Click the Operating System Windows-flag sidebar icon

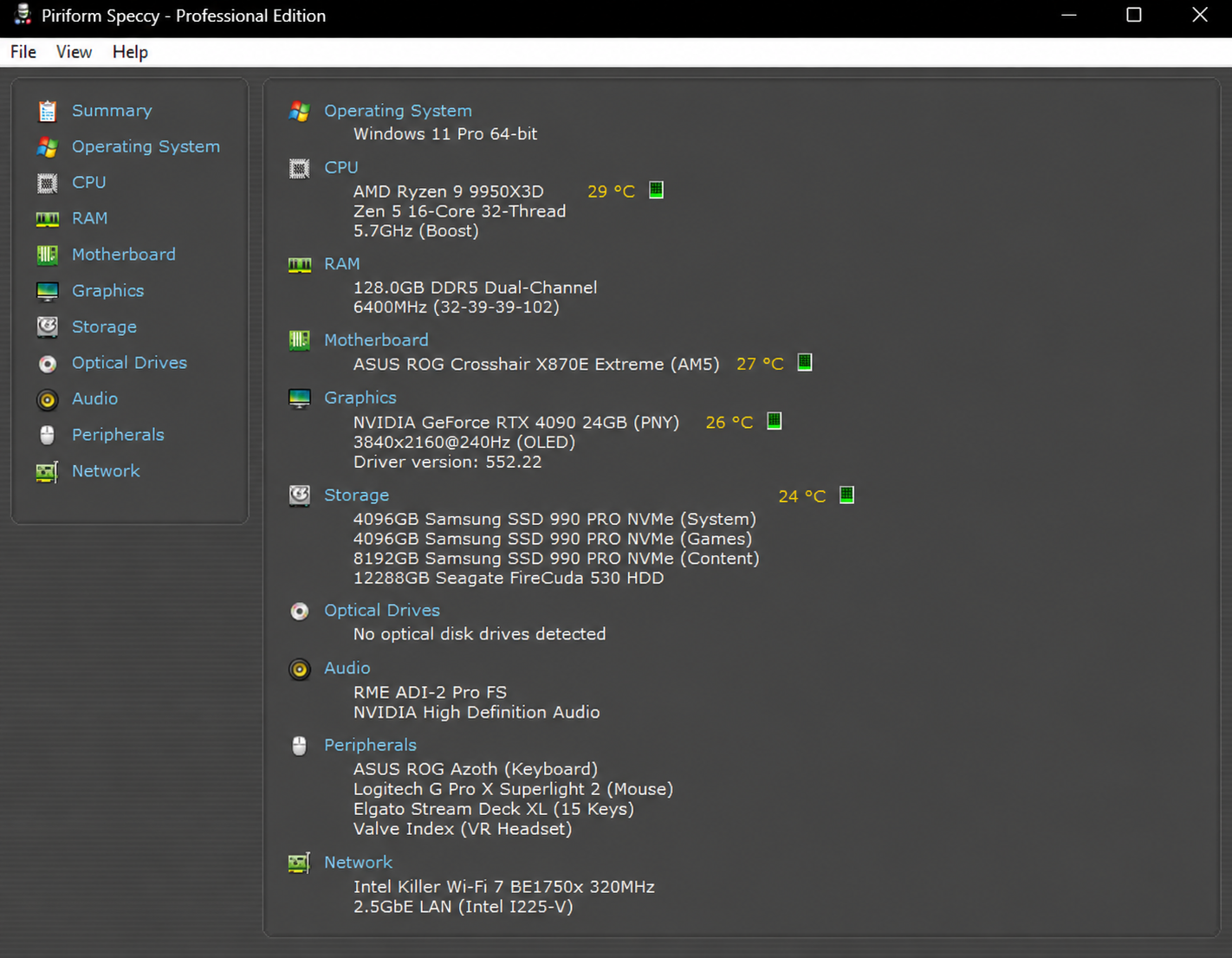point(48,147)
